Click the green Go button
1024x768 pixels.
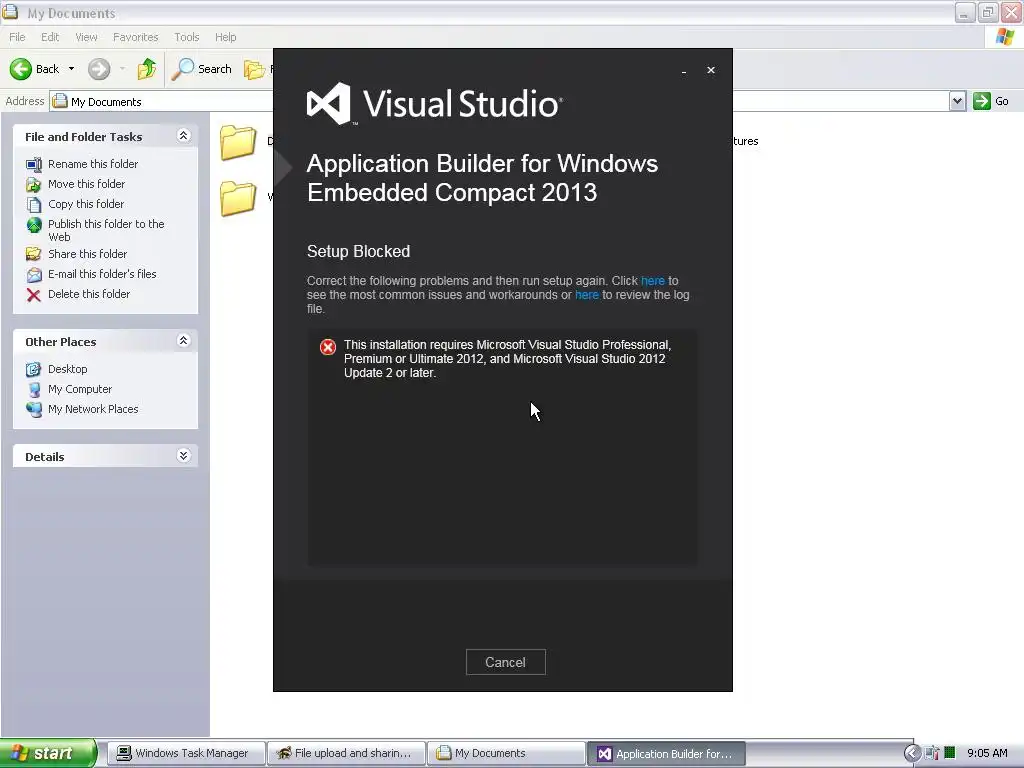[x=991, y=101]
